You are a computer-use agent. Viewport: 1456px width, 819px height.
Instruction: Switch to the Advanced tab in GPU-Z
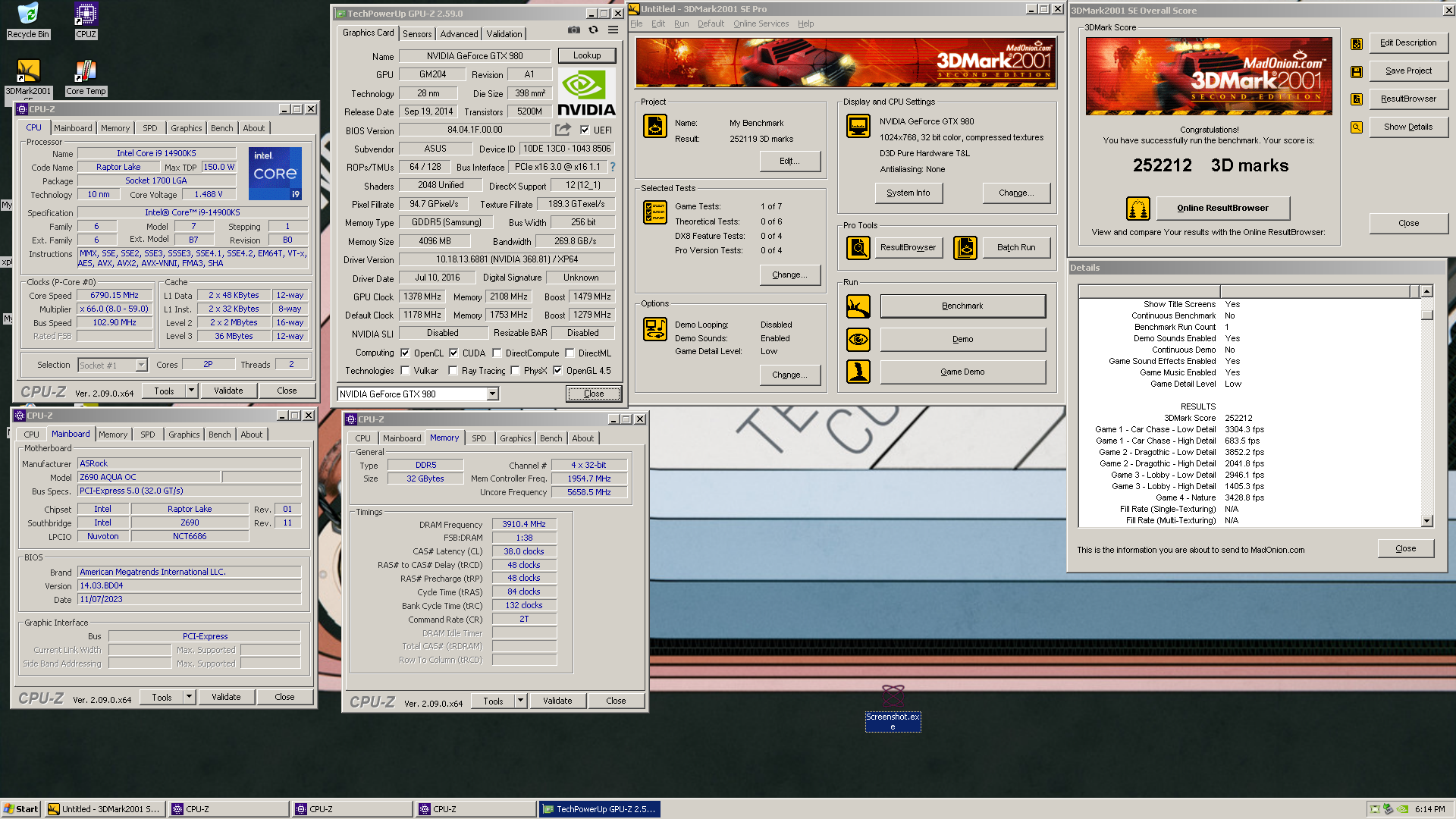[459, 34]
